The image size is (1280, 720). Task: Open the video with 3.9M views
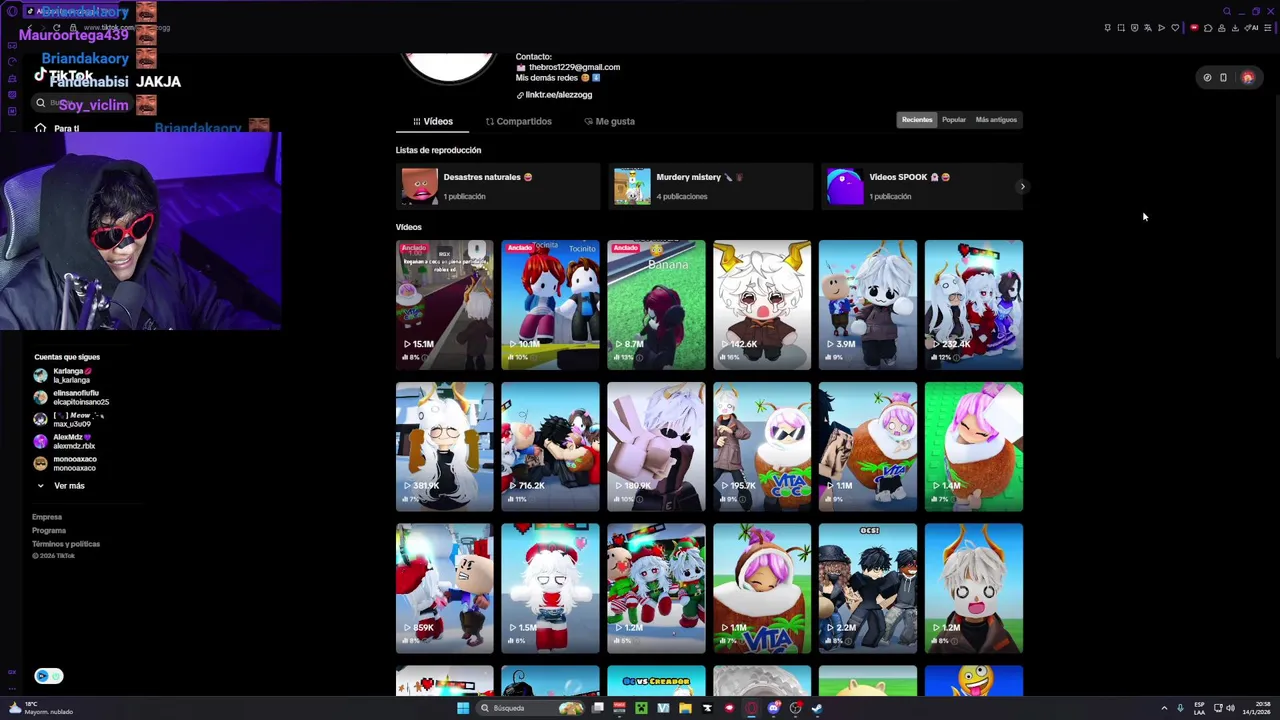click(x=868, y=305)
